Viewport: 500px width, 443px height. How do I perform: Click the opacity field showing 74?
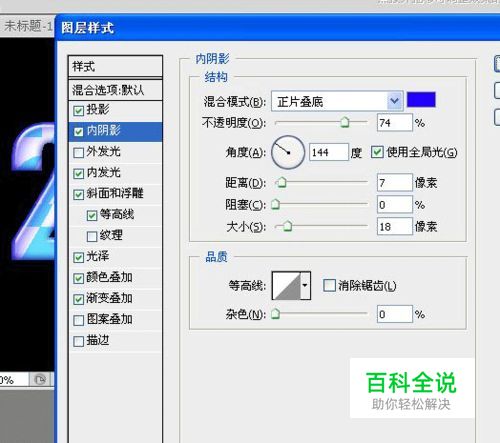[x=395, y=123]
